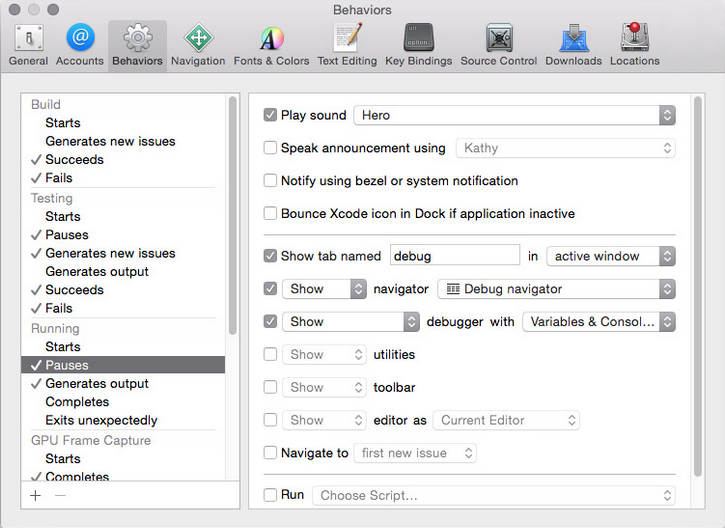
Task: Open Show dropdown for debugger
Action: [351, 322]
